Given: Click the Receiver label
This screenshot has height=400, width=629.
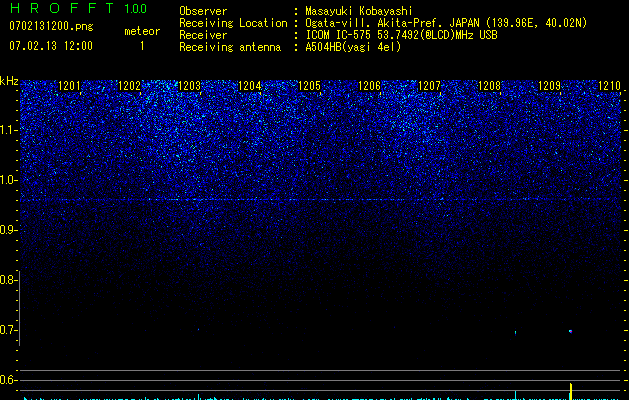Looking at the screenshot, I should 203,35.
